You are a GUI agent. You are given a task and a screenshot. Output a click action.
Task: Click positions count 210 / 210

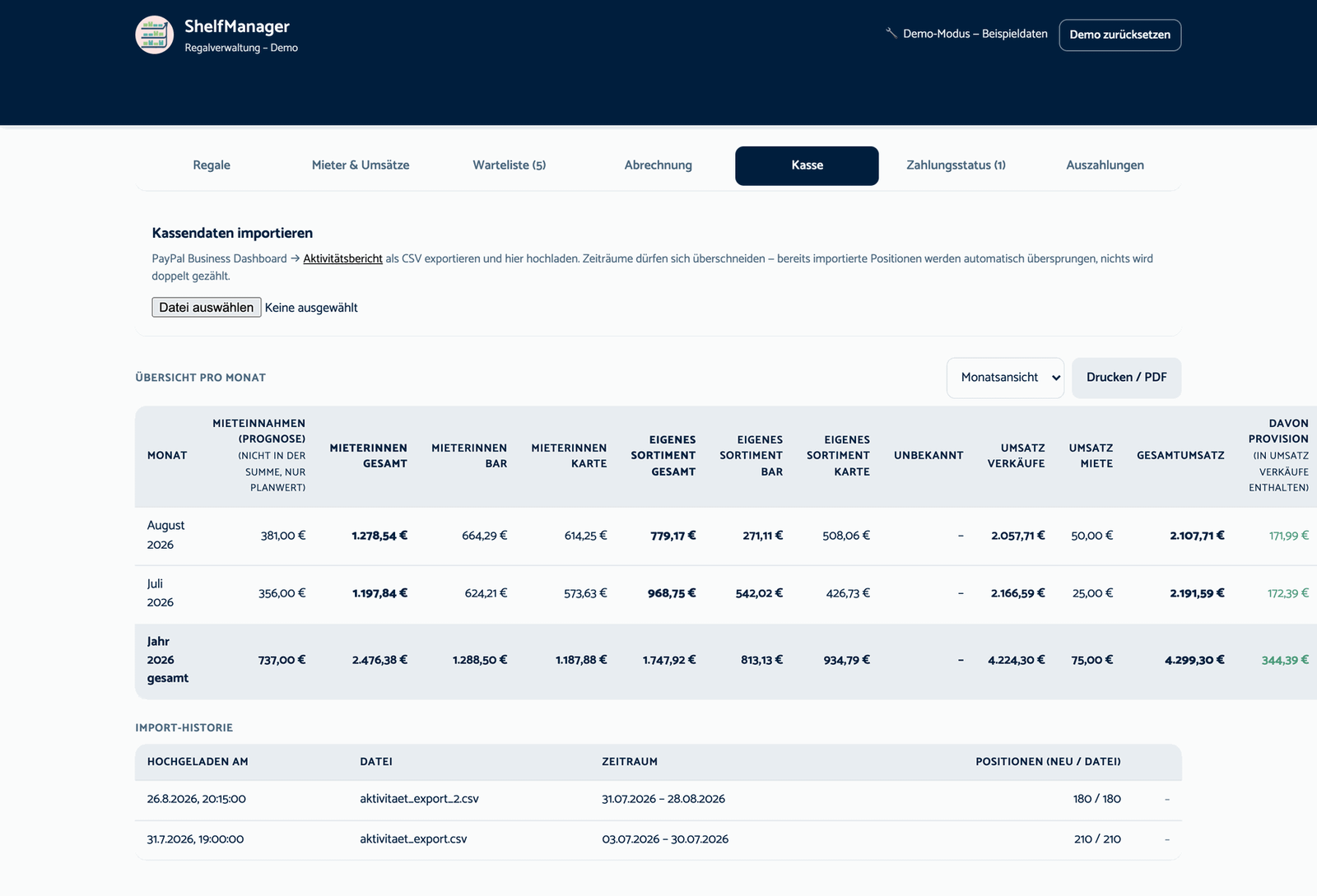(x=1097, y=839)
